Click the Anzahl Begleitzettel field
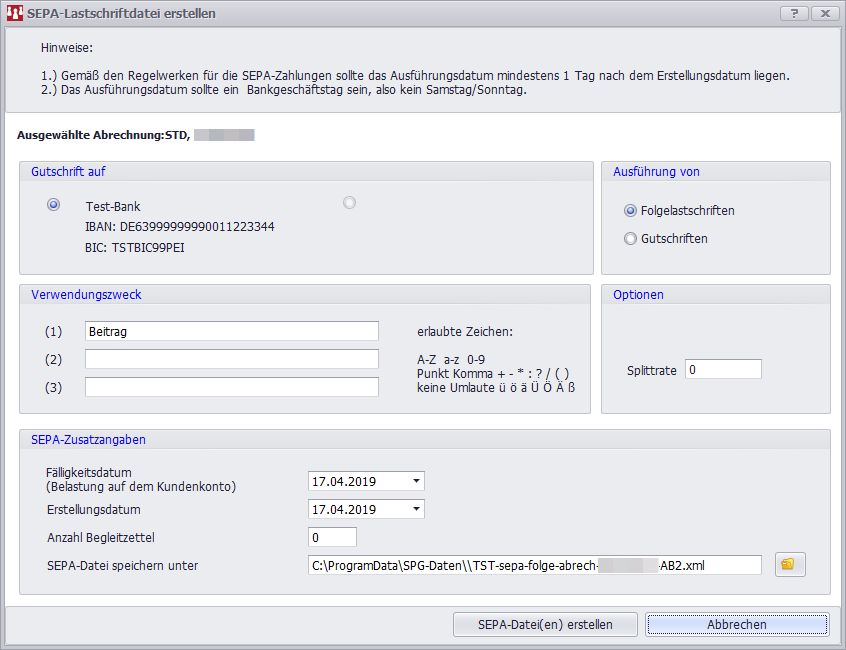 click(x=332, y=537)
